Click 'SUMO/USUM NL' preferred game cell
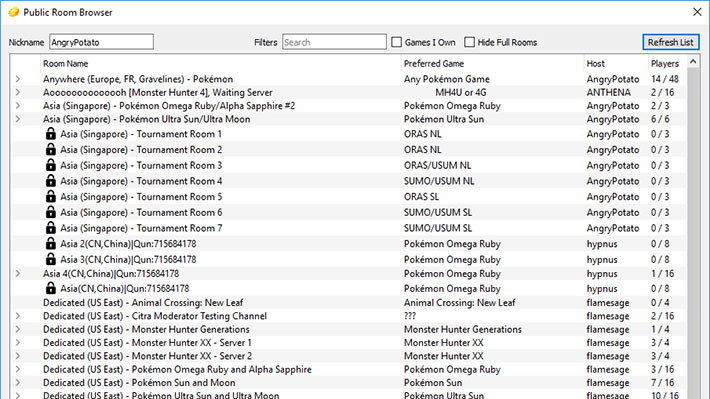Screen dimensions: 710x399 pos(439,181)
